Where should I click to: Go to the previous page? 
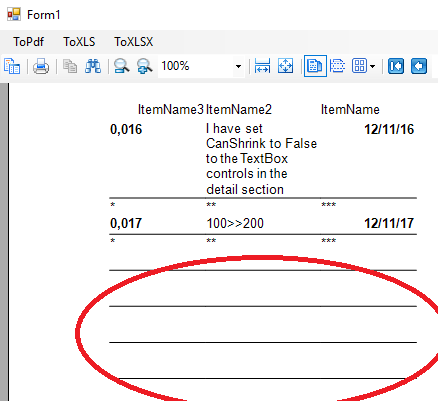[419, 66]
